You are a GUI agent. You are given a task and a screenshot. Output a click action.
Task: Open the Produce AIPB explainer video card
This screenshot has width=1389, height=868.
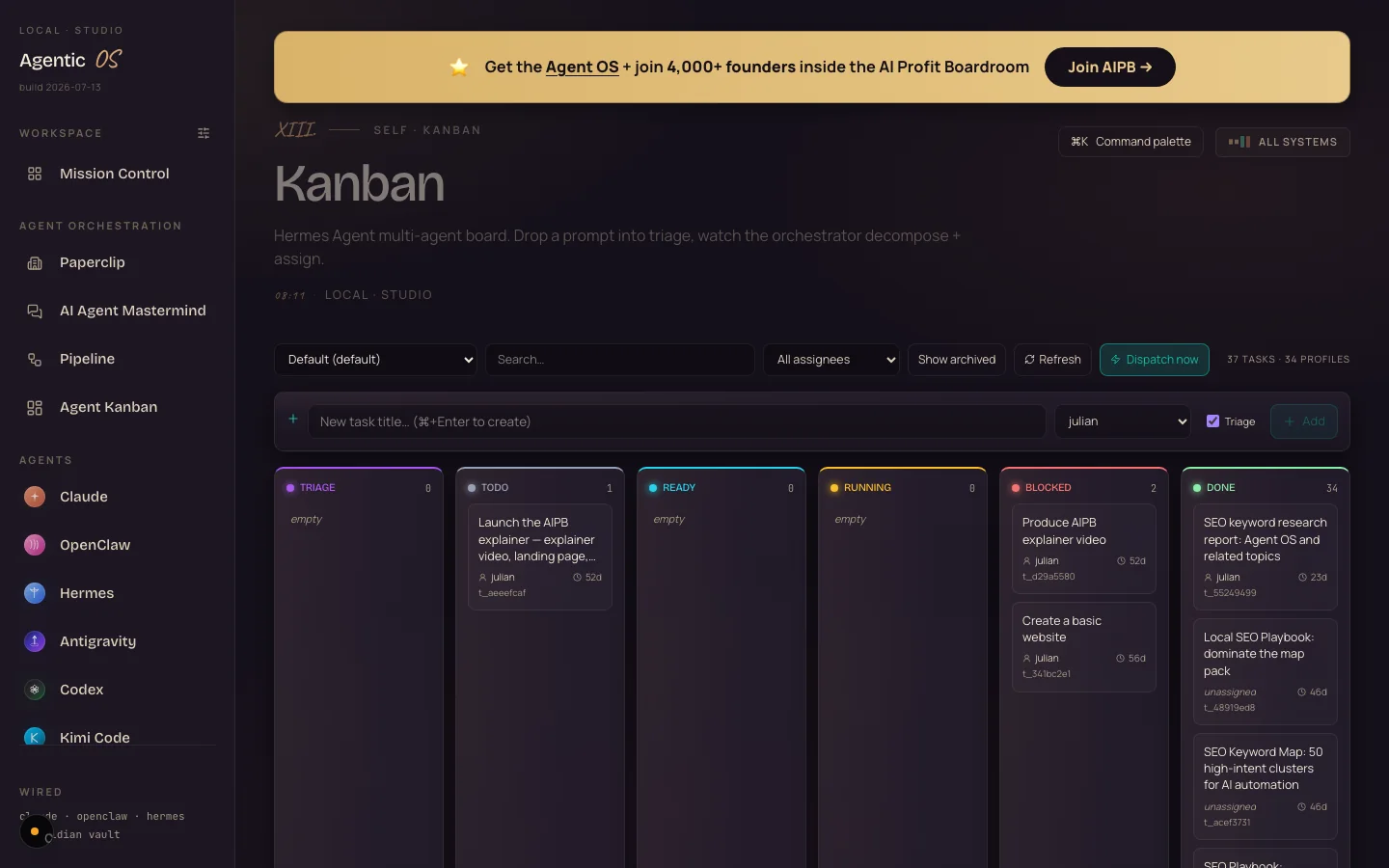tap(1083, 549)
